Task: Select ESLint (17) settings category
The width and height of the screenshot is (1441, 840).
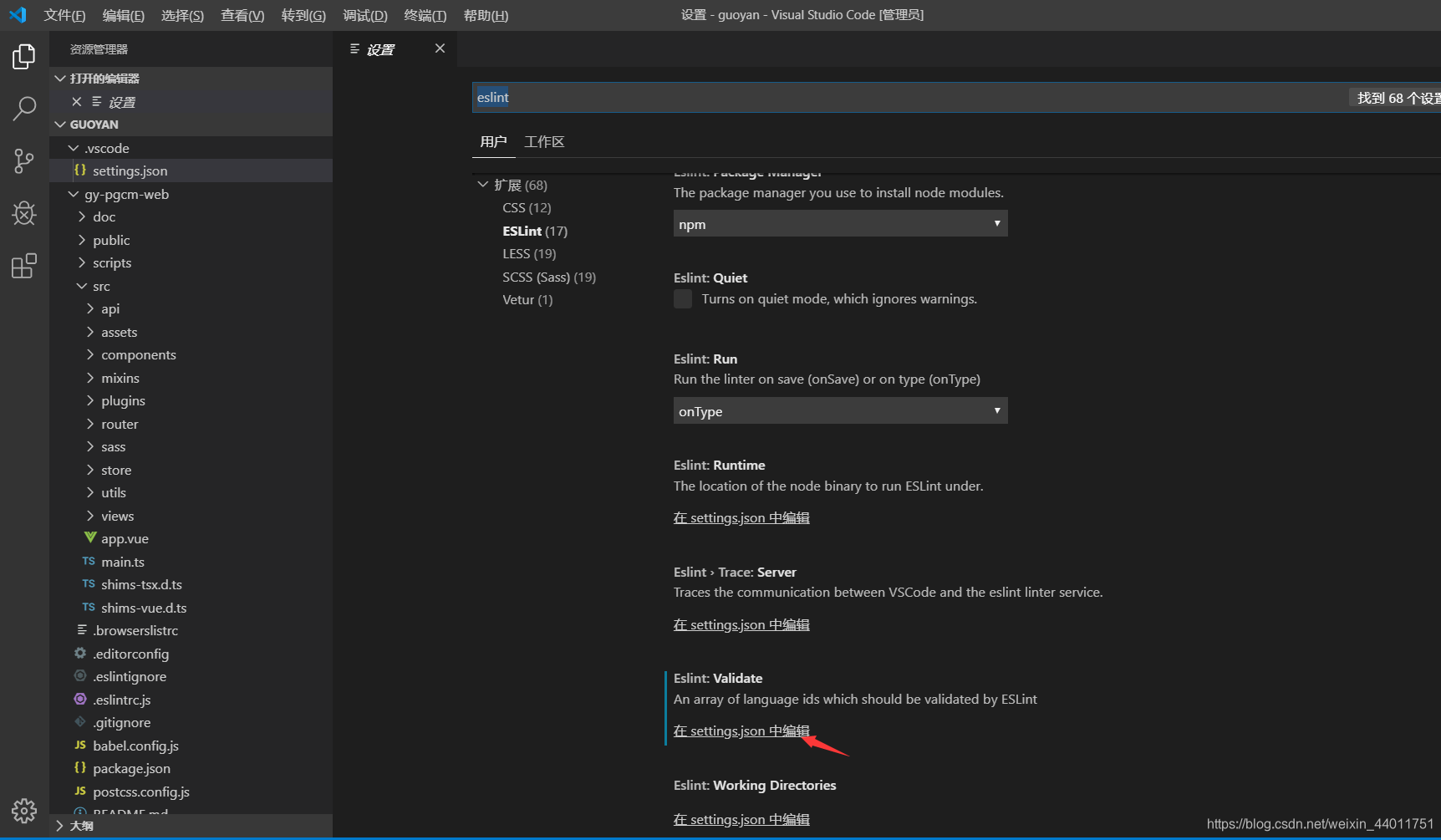Action: [x=535, y=231]
